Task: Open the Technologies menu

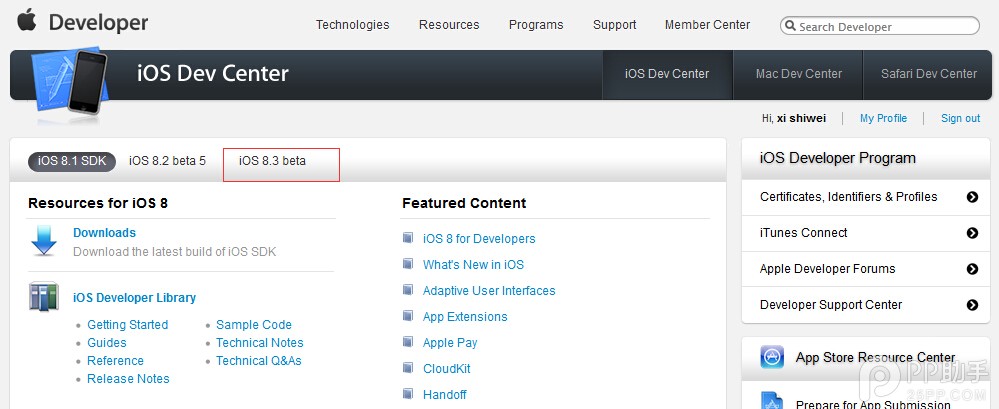Action: [353, 25]
